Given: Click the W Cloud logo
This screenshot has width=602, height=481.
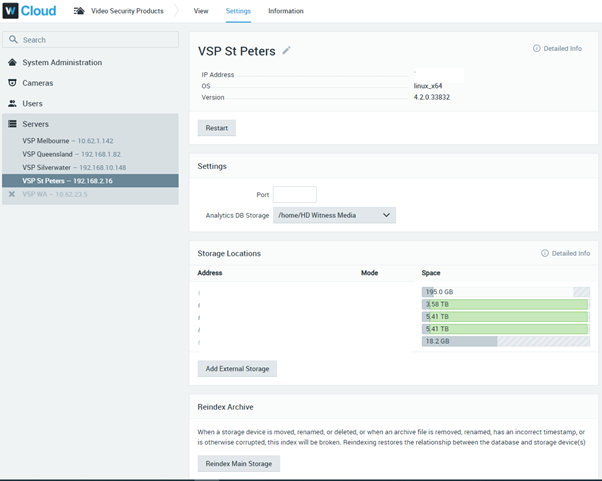Looking at the screenshot, I should pos(29,11).
